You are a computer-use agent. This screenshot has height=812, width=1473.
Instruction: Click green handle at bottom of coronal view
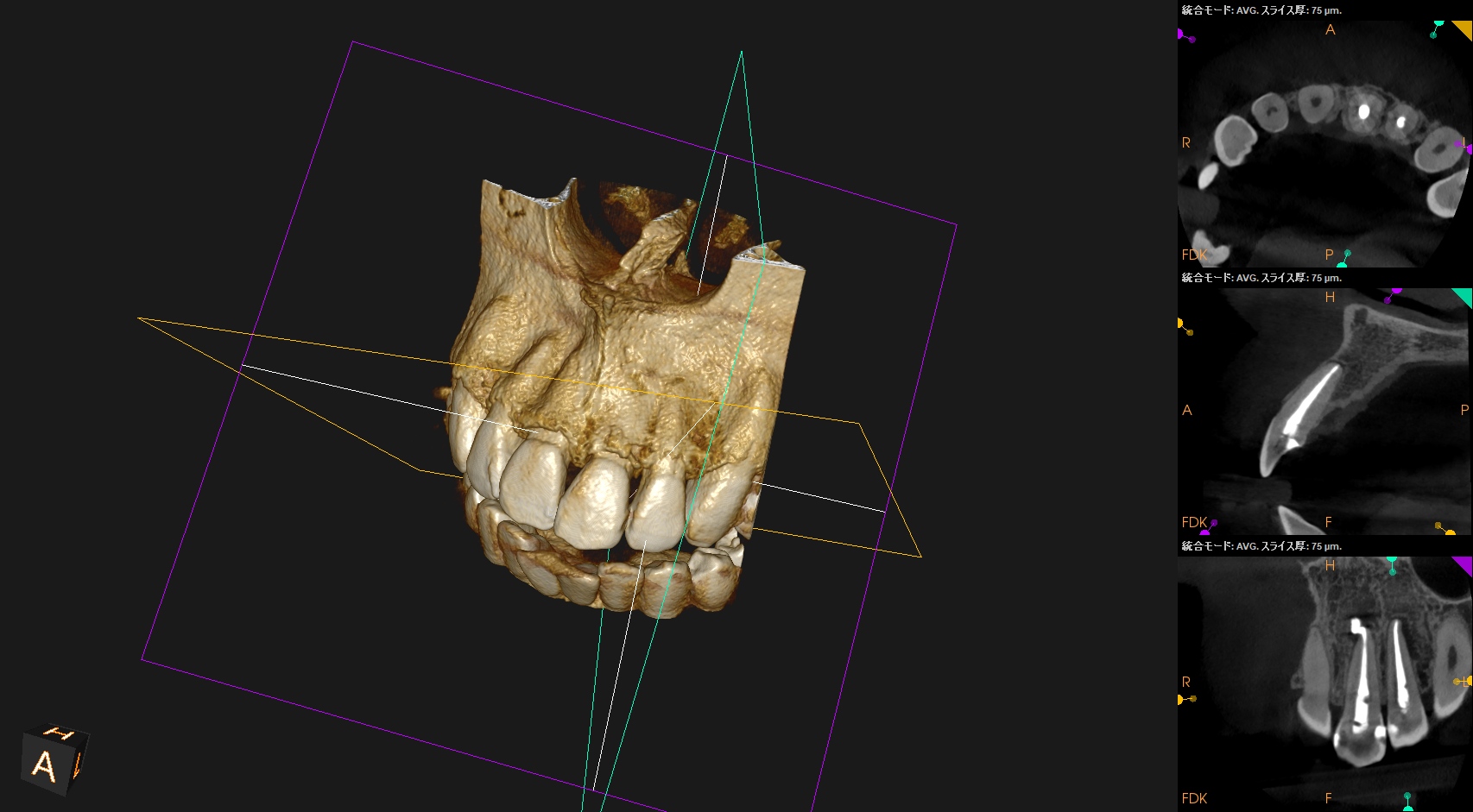click(x=1408, y=802)
